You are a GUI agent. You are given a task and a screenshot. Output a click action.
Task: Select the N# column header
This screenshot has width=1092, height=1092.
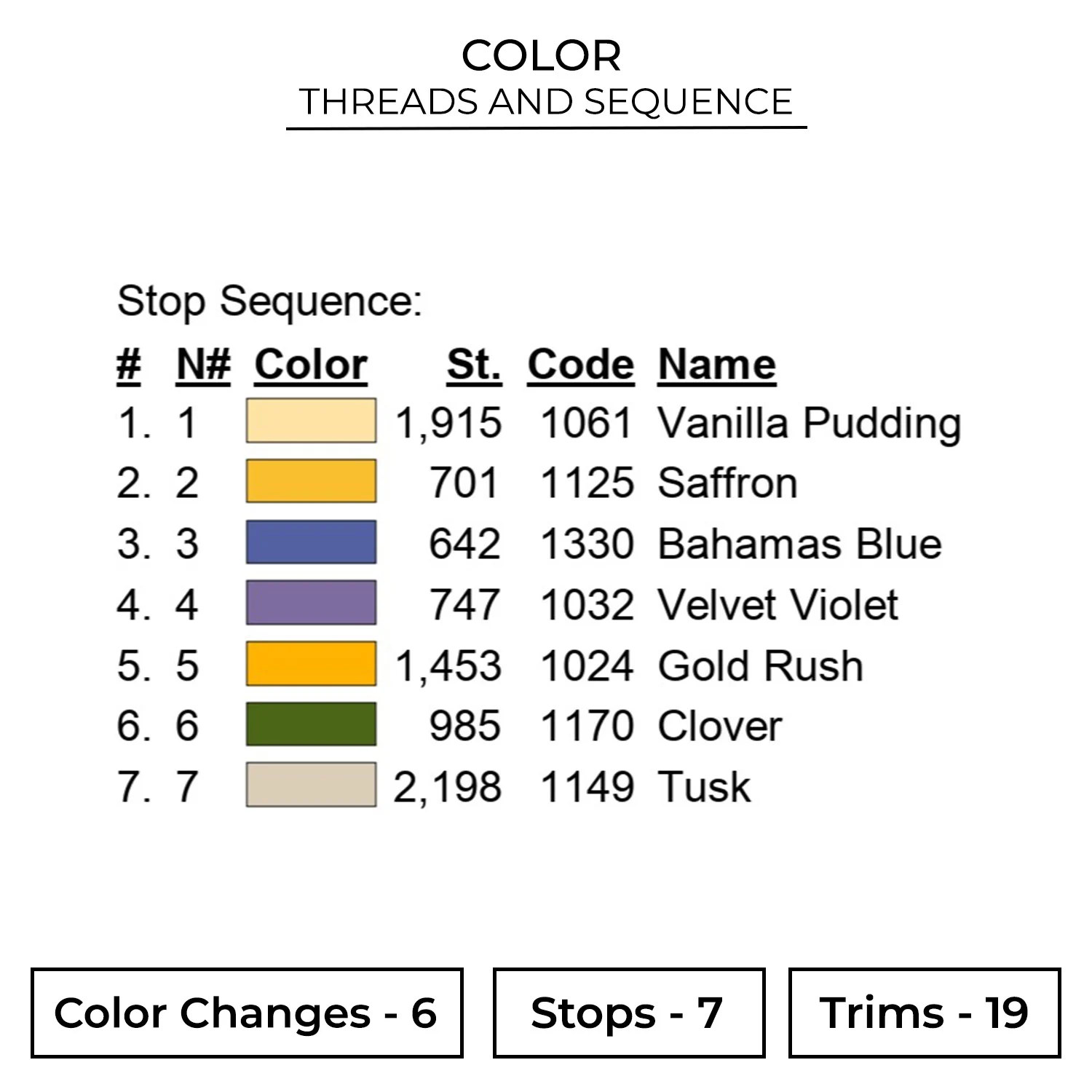point(204,364)
